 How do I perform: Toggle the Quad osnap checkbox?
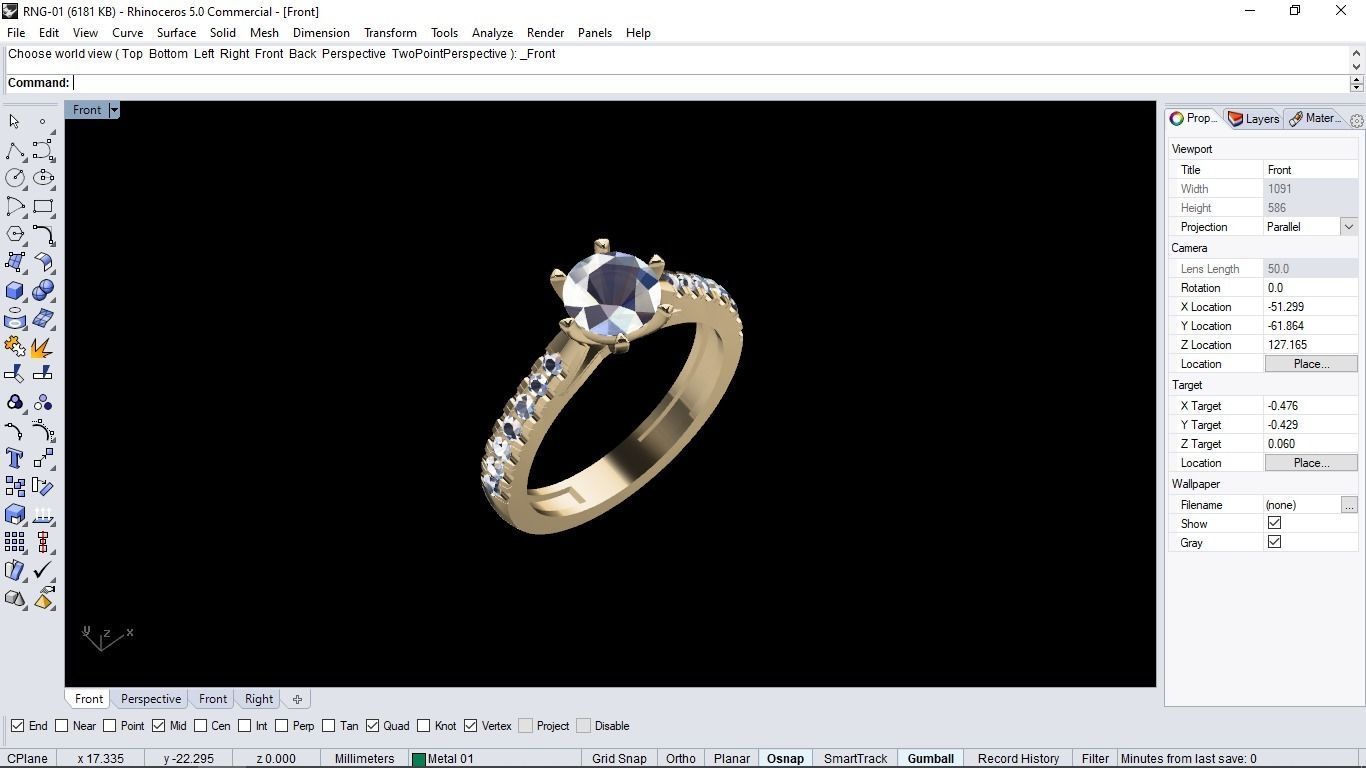[372, 726]
